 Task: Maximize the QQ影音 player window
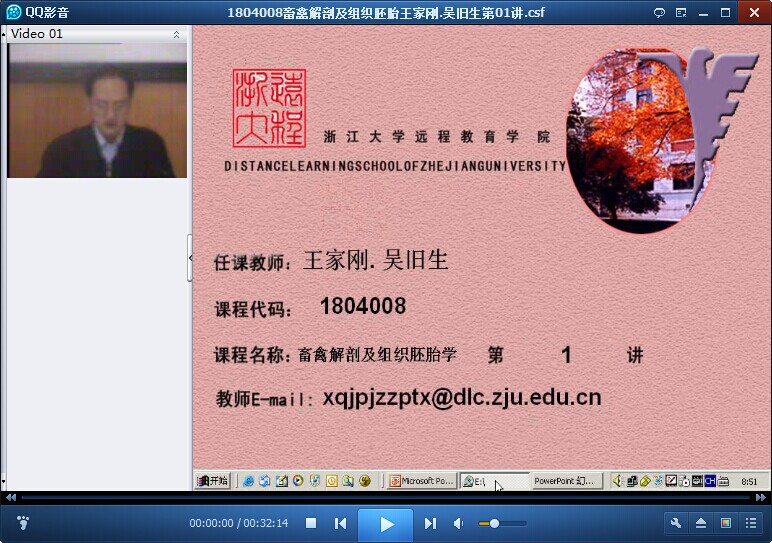click(x=726, y=13)
